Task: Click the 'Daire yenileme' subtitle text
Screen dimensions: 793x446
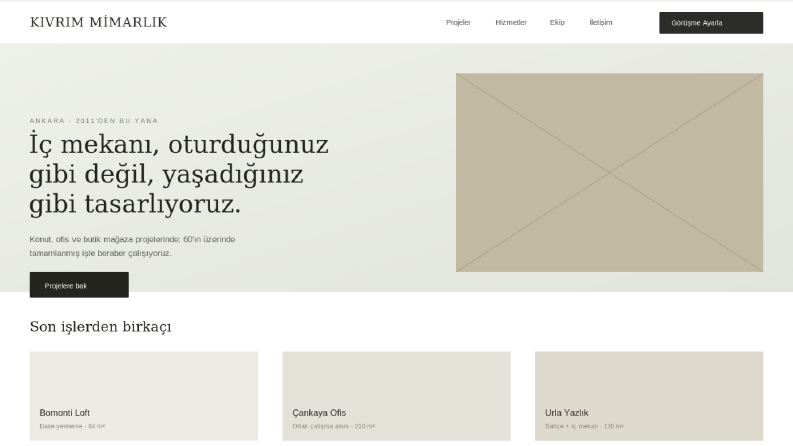Action: click(72, 426)
